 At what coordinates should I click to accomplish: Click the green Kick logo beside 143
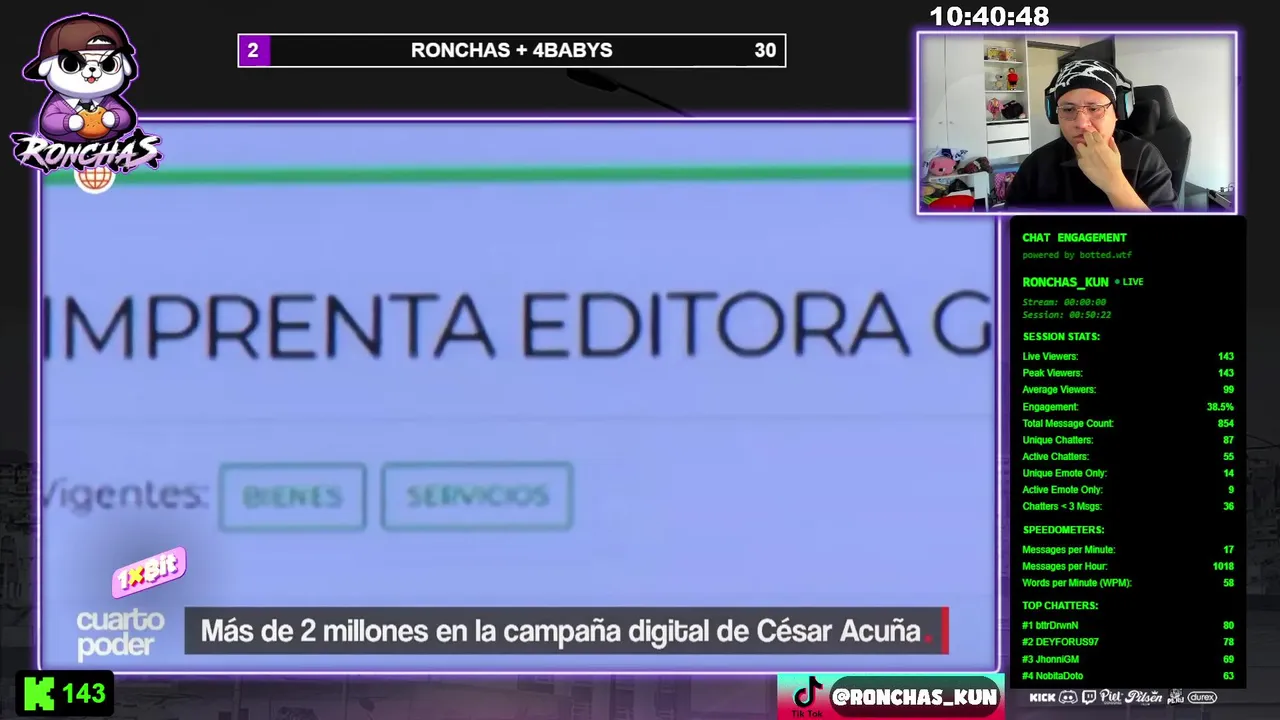click(x=39, y=693)
